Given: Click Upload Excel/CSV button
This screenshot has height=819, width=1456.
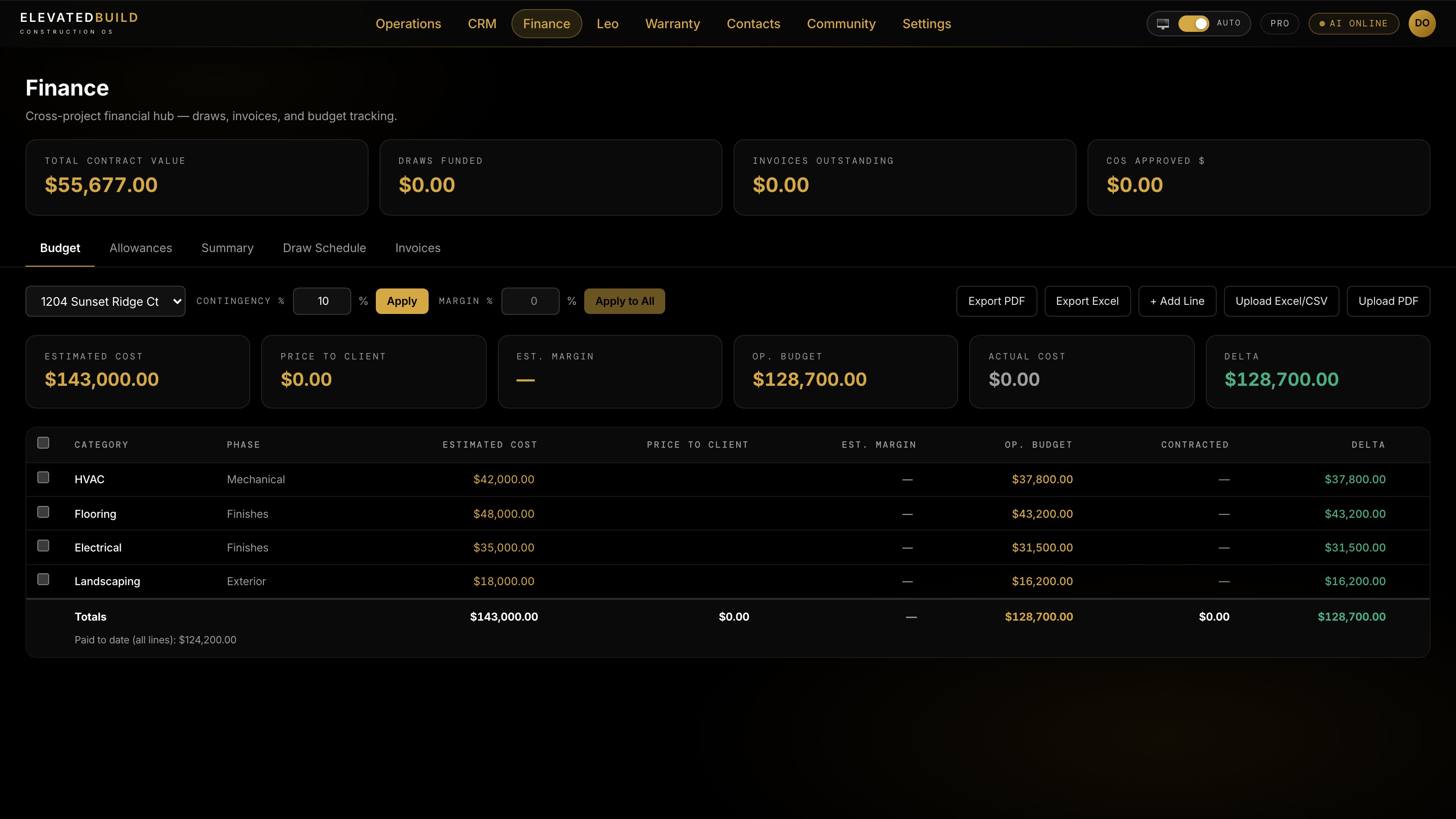Looking at the screenshot, I should [x=1281, y=301].
